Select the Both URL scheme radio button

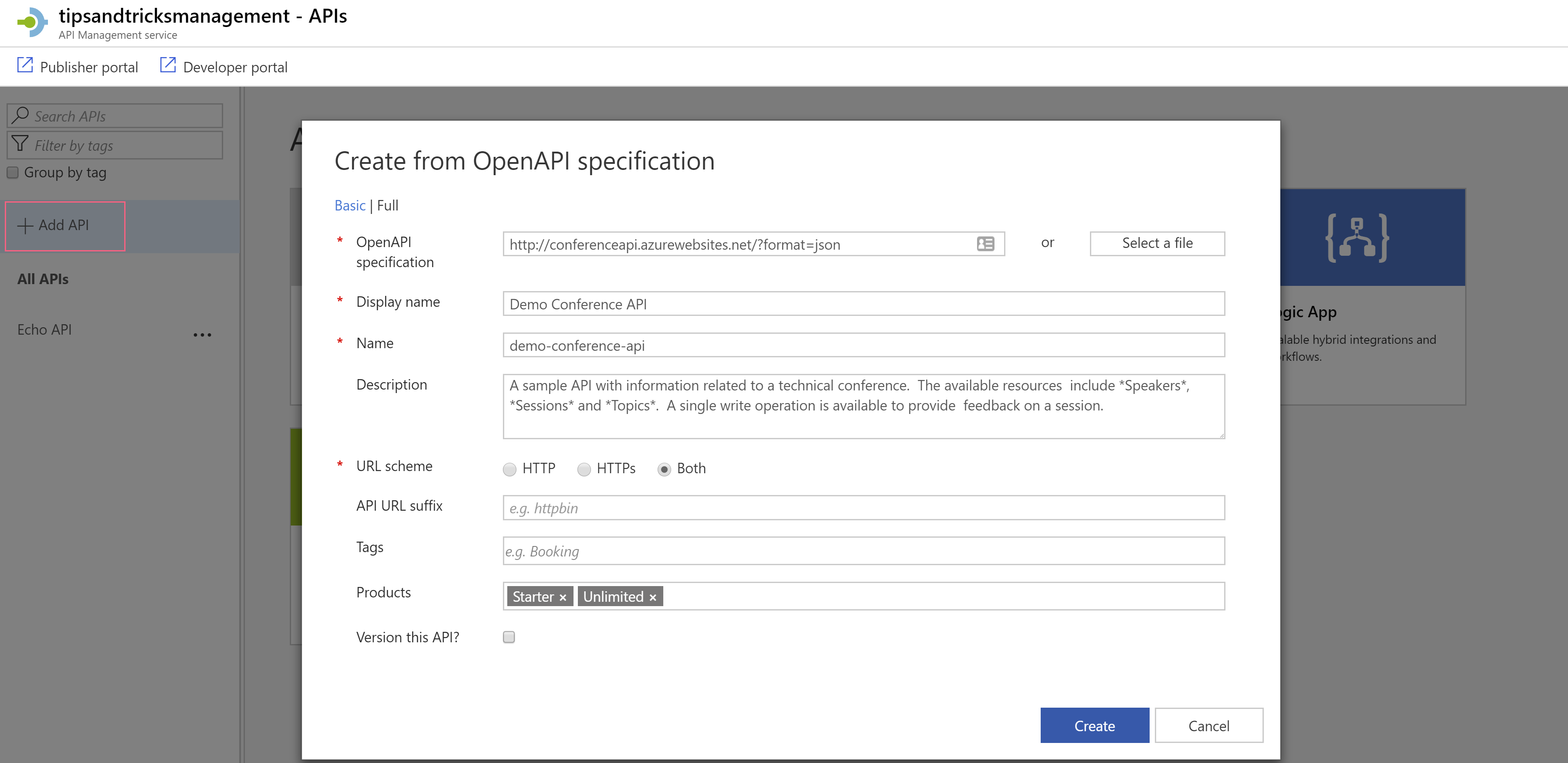[x=664, y=469]
